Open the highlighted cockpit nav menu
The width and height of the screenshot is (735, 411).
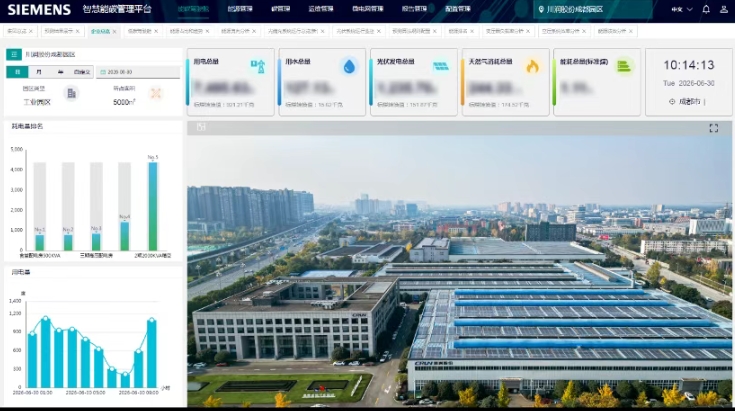click(193, 9)
